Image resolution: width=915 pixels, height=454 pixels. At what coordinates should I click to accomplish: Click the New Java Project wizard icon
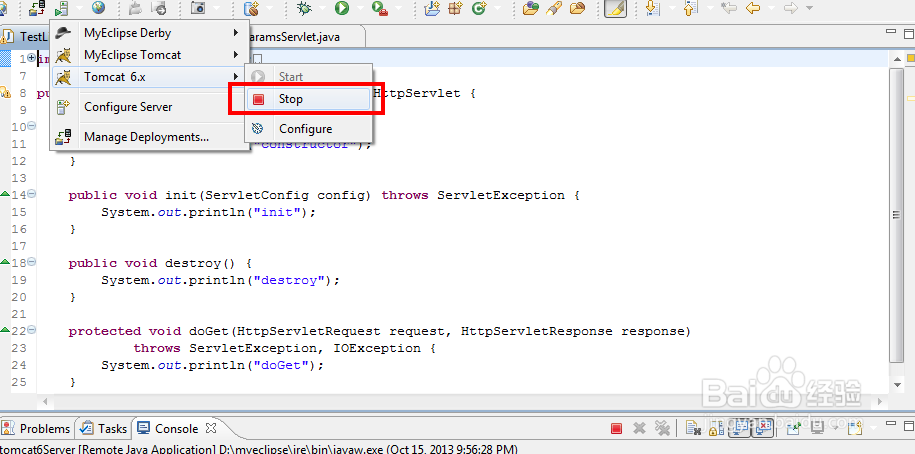pos(432,8)
